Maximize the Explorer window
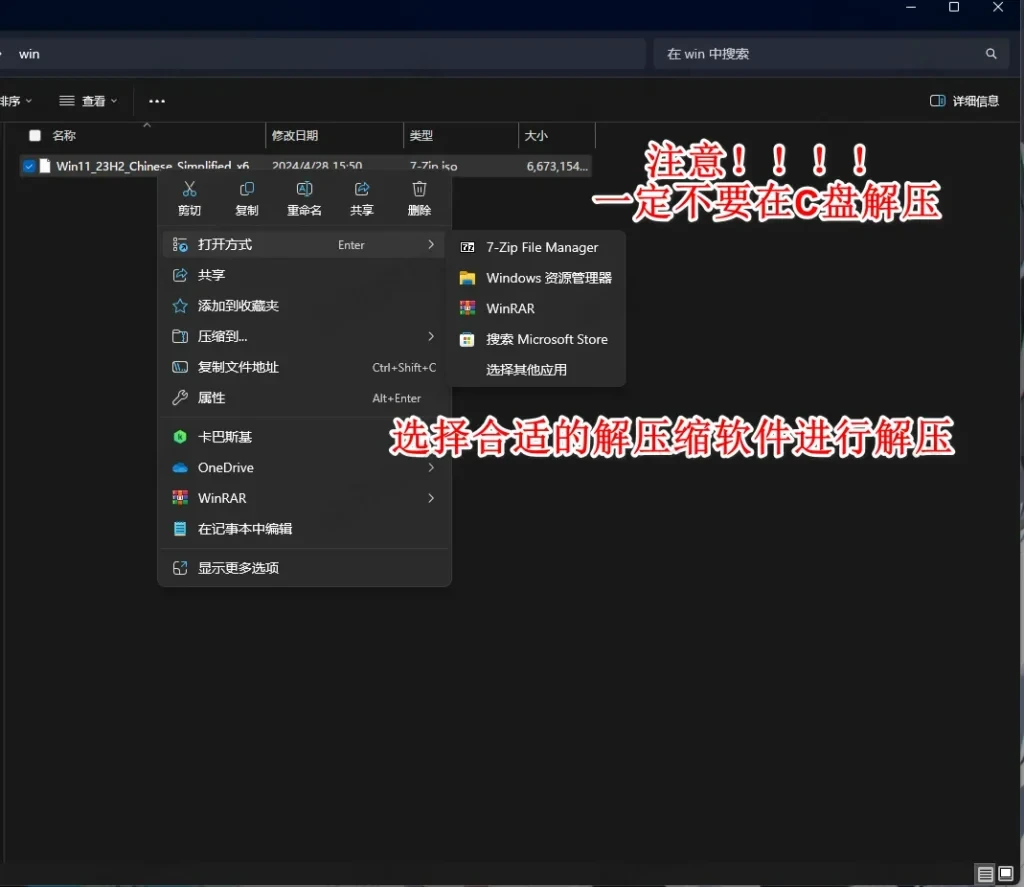 point(953,7)
